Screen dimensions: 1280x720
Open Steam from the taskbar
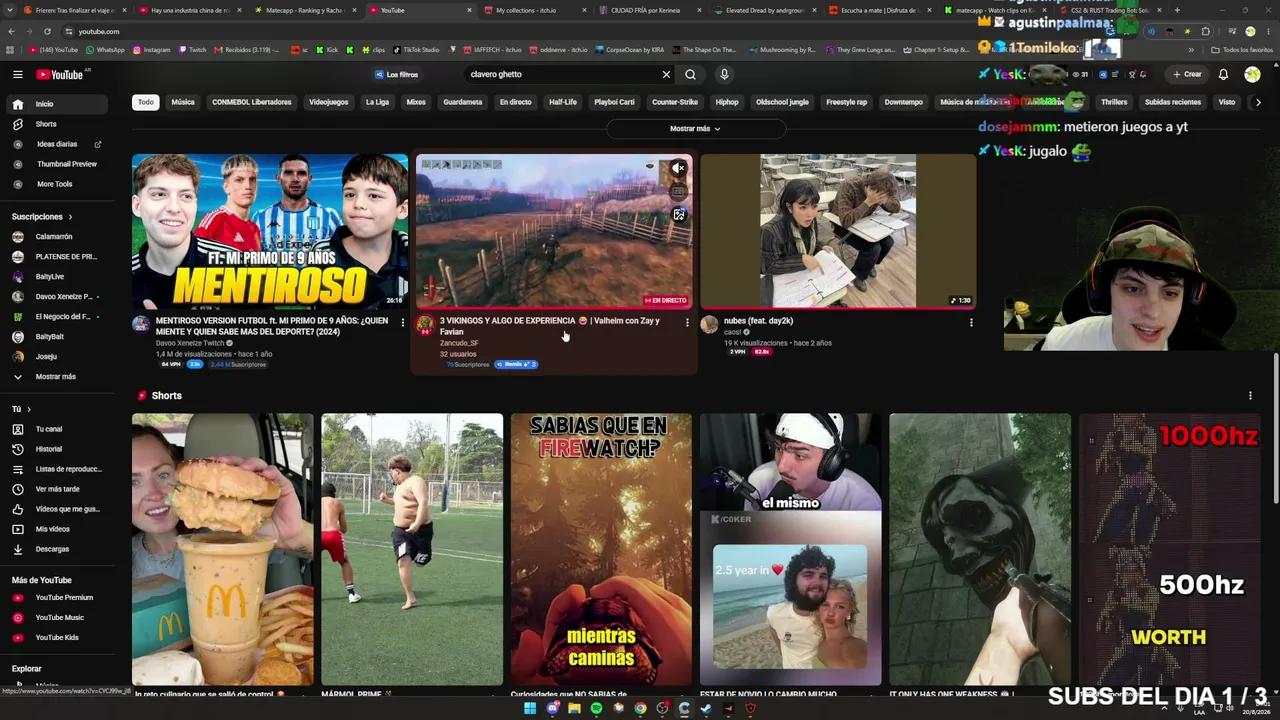pos(706,709)
